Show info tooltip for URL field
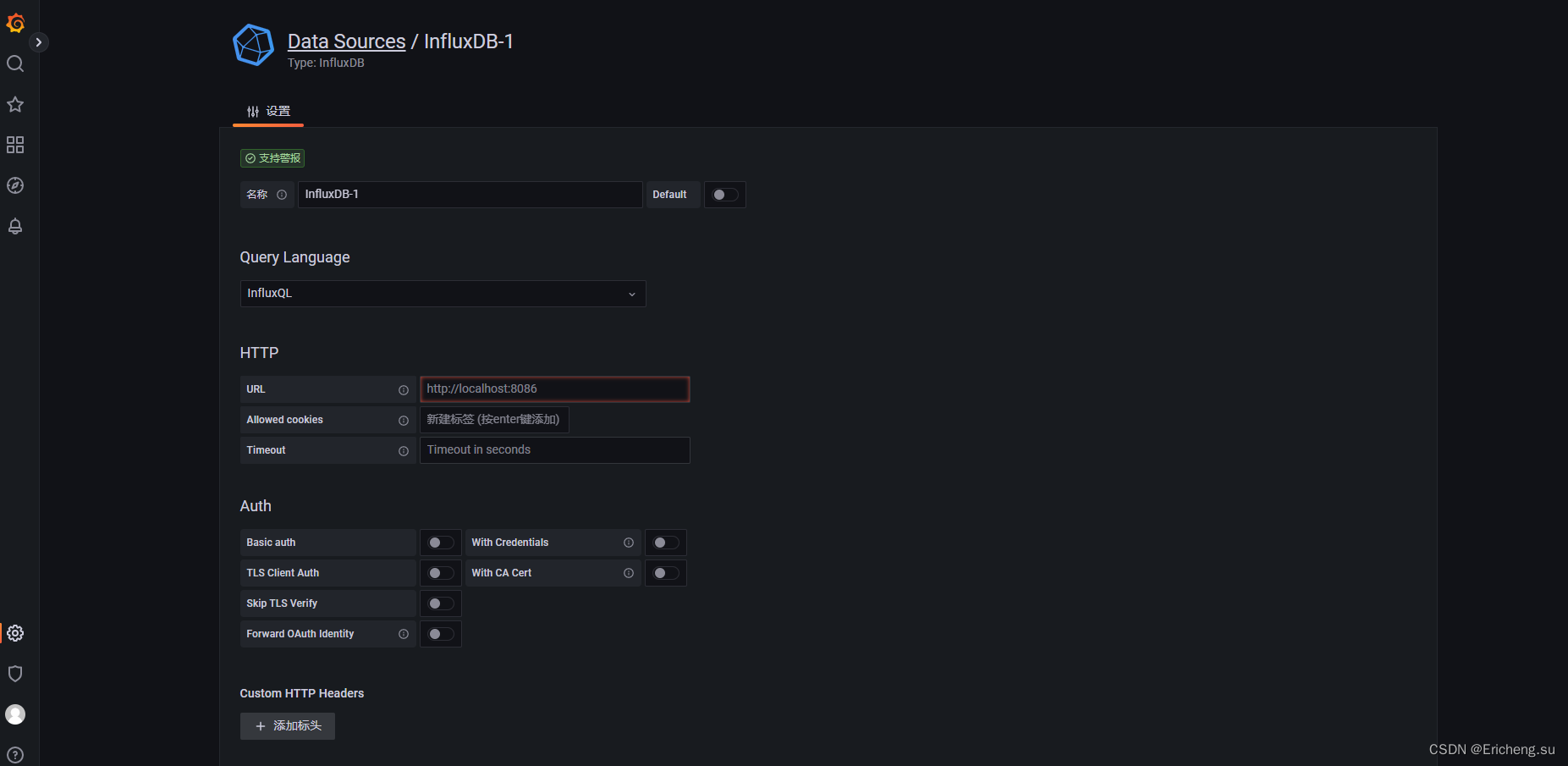 click(404, 390)
